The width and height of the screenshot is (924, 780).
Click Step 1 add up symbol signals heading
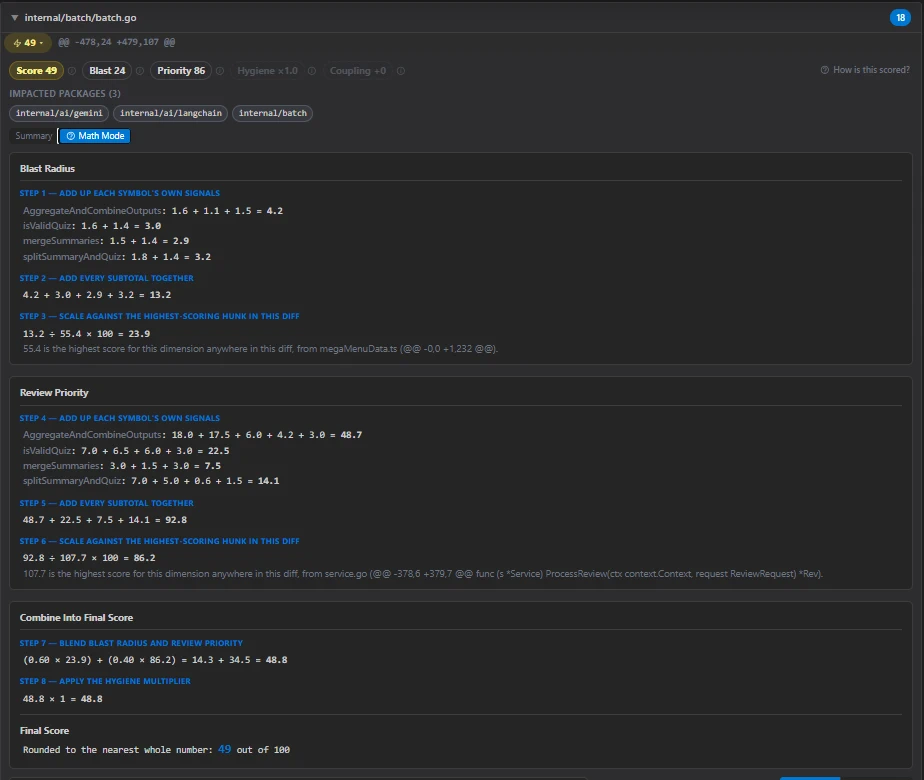pos(120,193)
